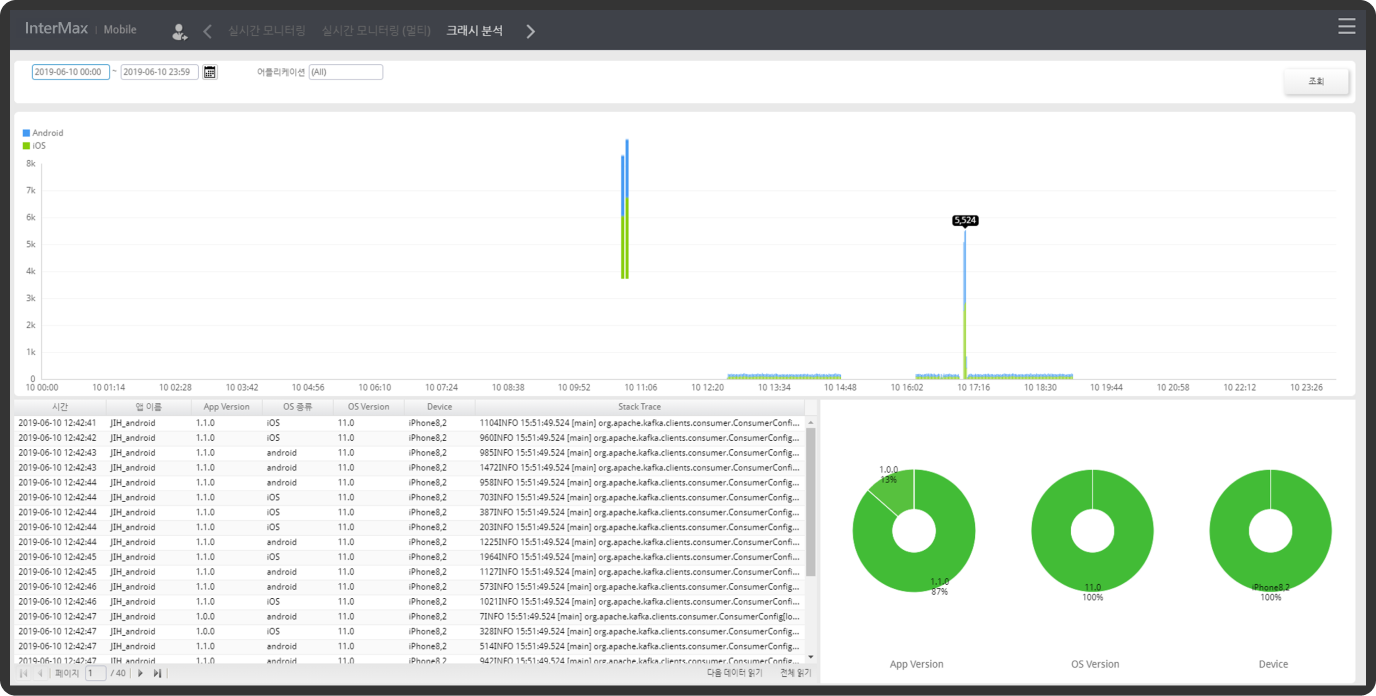Image resolution: width=1376 pixels, height=696 pixels.
Task: Sort the table by the 시간 column header
Action: pos(60,407)
